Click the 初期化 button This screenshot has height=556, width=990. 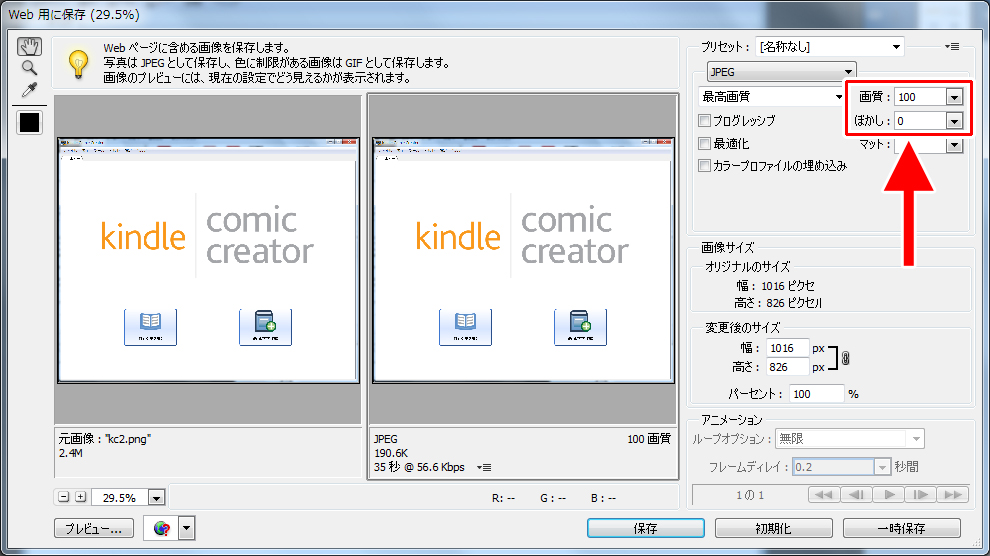[773, 528]
